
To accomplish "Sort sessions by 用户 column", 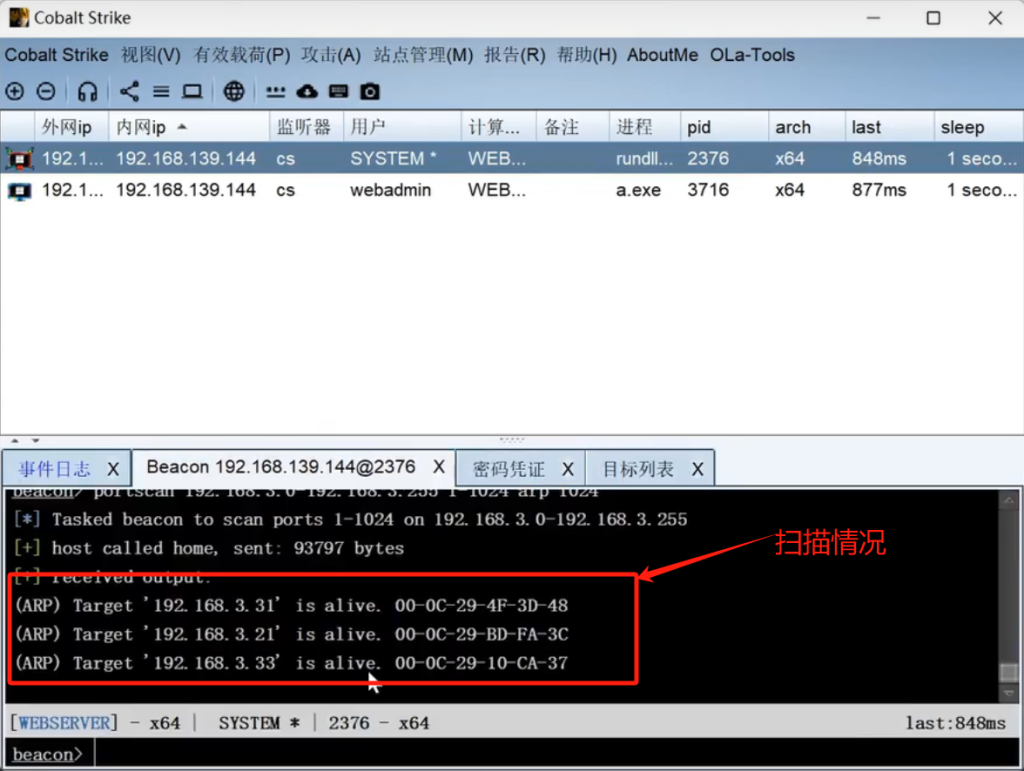I will pyautogui.click(x=402, y=127).
